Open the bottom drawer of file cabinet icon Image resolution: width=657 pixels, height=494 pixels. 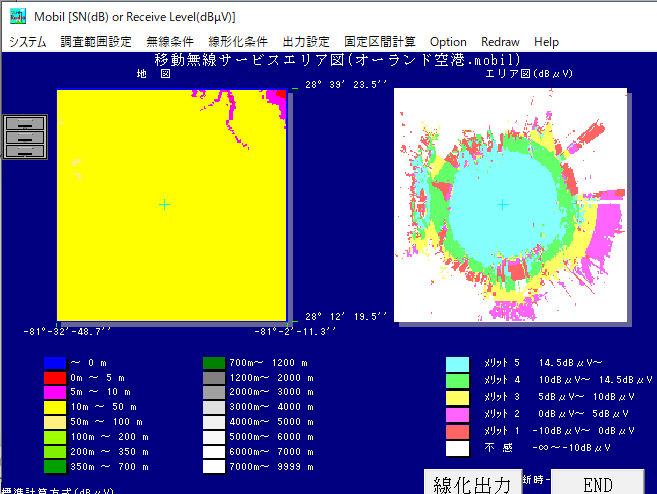[x=25, y=151]
